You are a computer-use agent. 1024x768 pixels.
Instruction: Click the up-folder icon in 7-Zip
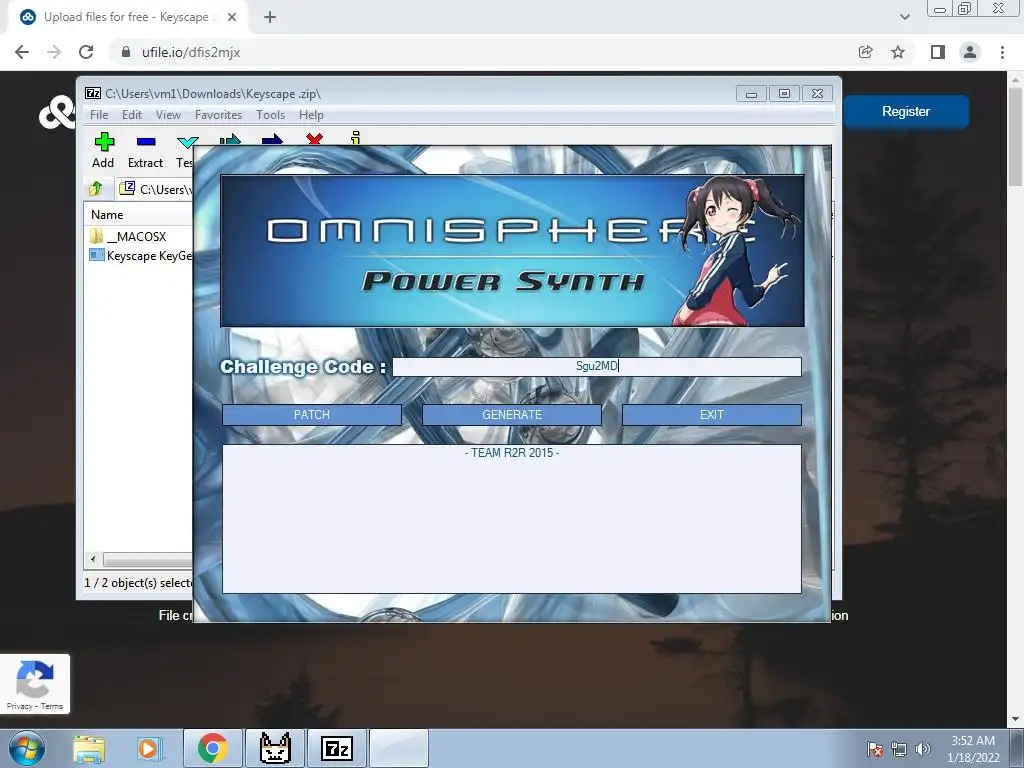(x=96, y=189)
